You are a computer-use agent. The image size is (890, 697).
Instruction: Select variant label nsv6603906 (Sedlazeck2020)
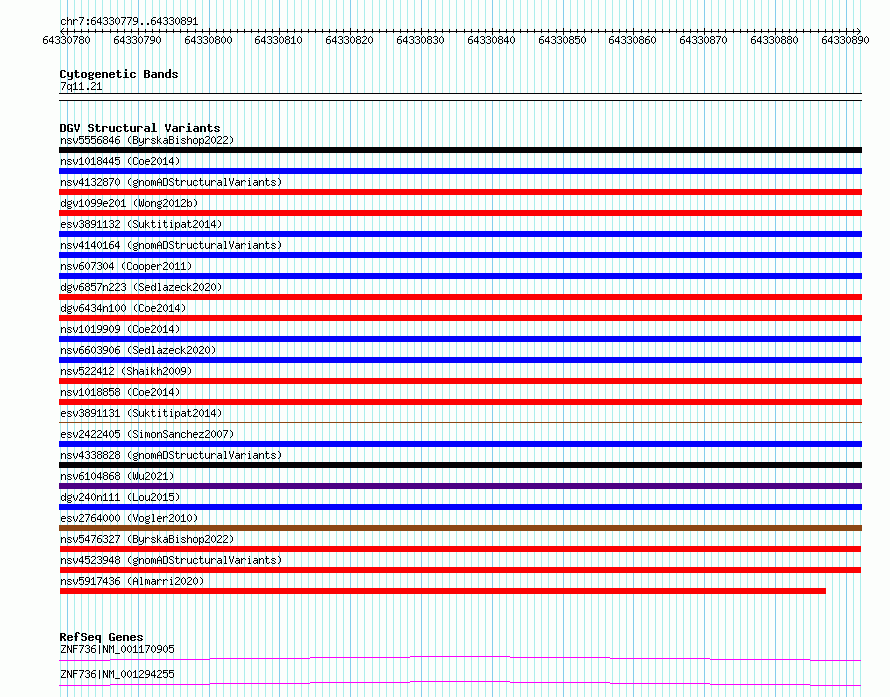point(138,350)
